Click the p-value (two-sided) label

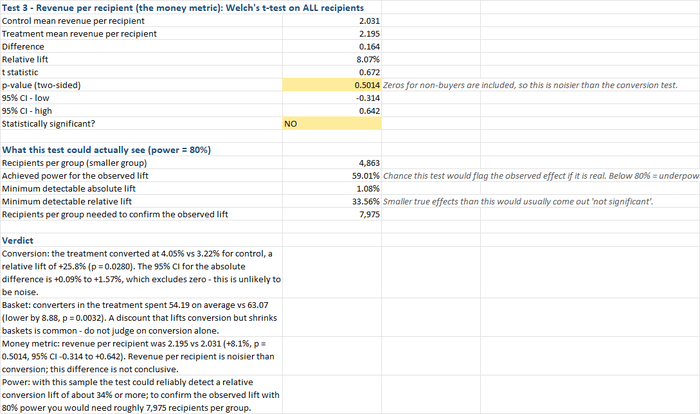pyautogui.click(x=42, y=85)
